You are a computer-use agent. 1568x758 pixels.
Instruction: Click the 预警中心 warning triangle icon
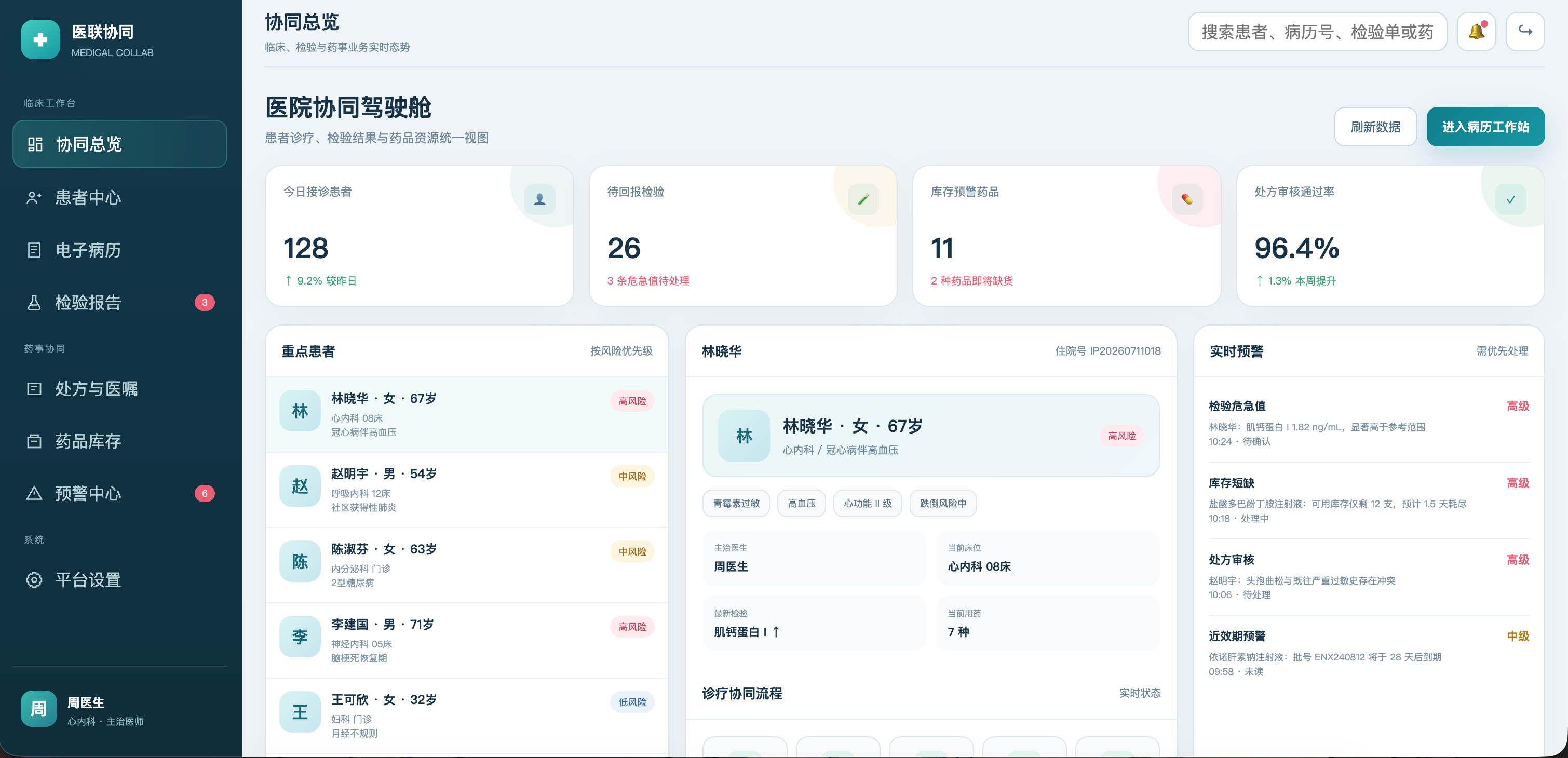coord(34,493)
